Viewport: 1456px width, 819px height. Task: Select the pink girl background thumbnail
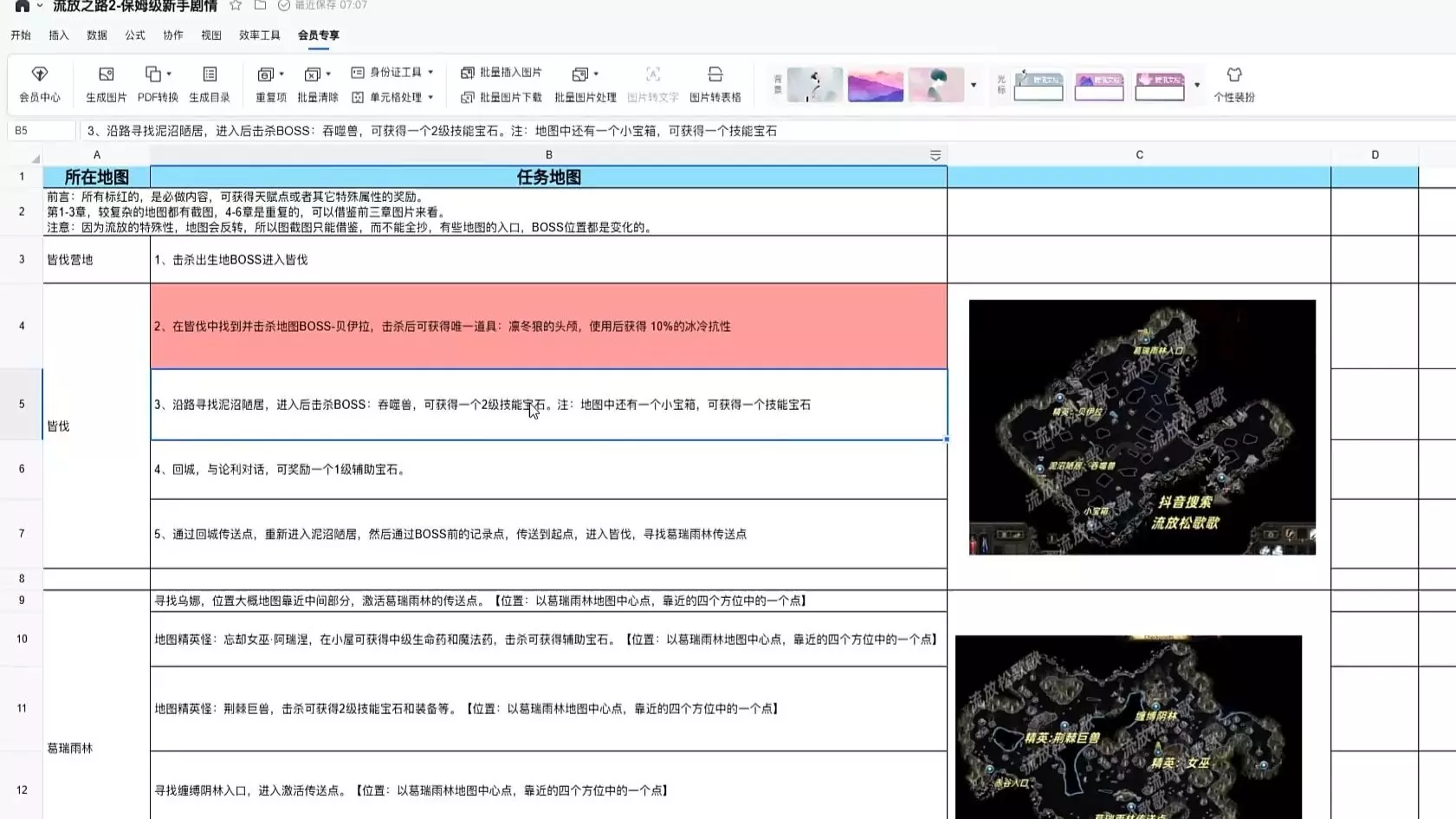coord(936,85)
